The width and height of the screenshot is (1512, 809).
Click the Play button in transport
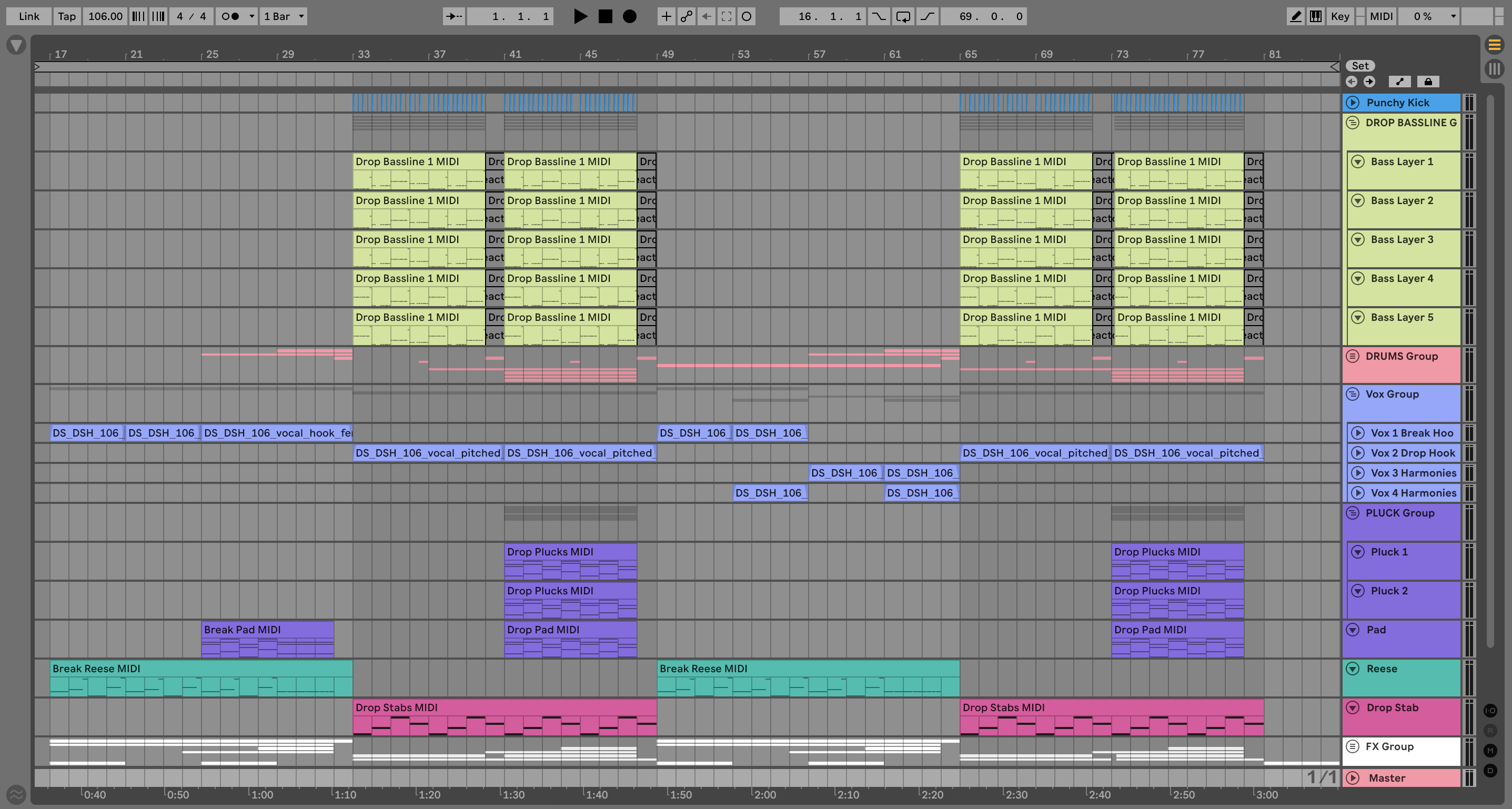[580, 16]
